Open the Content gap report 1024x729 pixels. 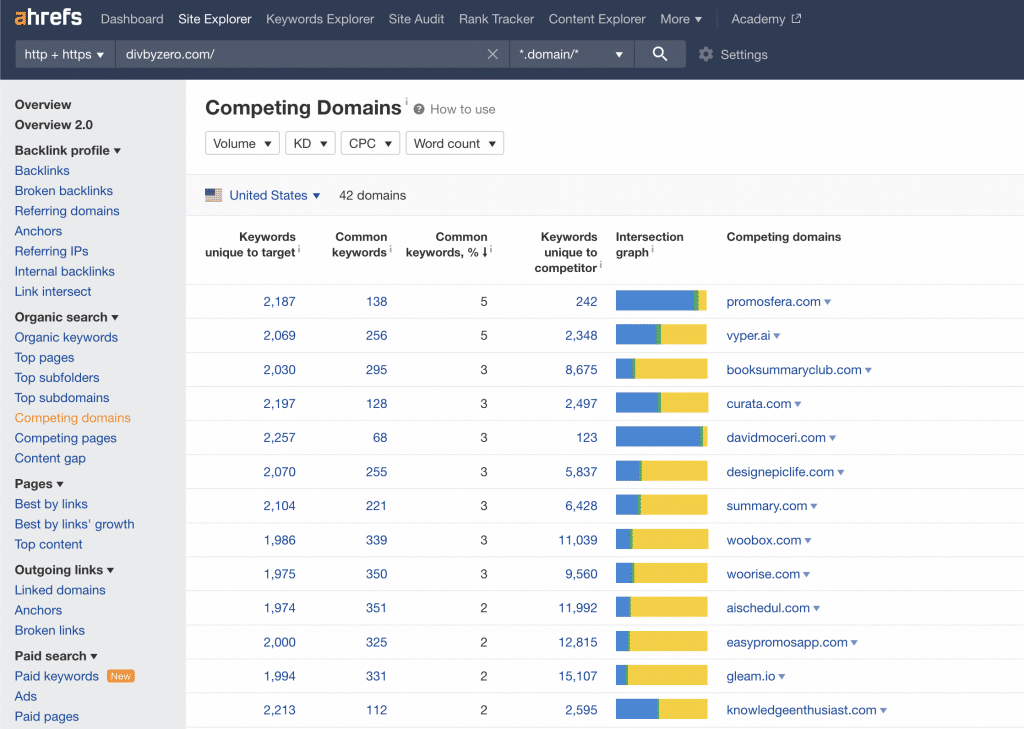pyautogui.click(x=50, y=458)
